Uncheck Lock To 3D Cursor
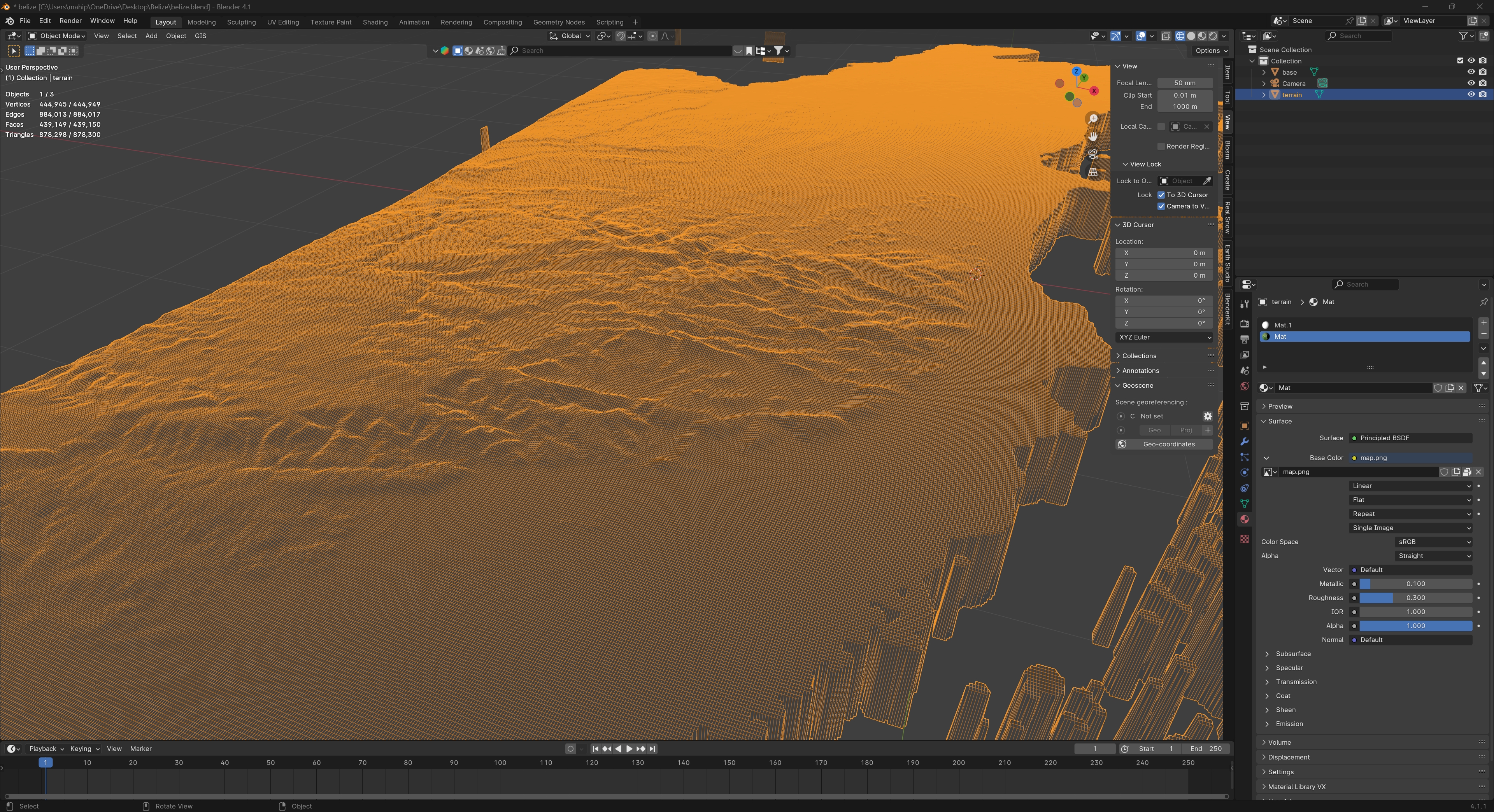This screenshot has height=812, width=1494. coord(1161,195)
